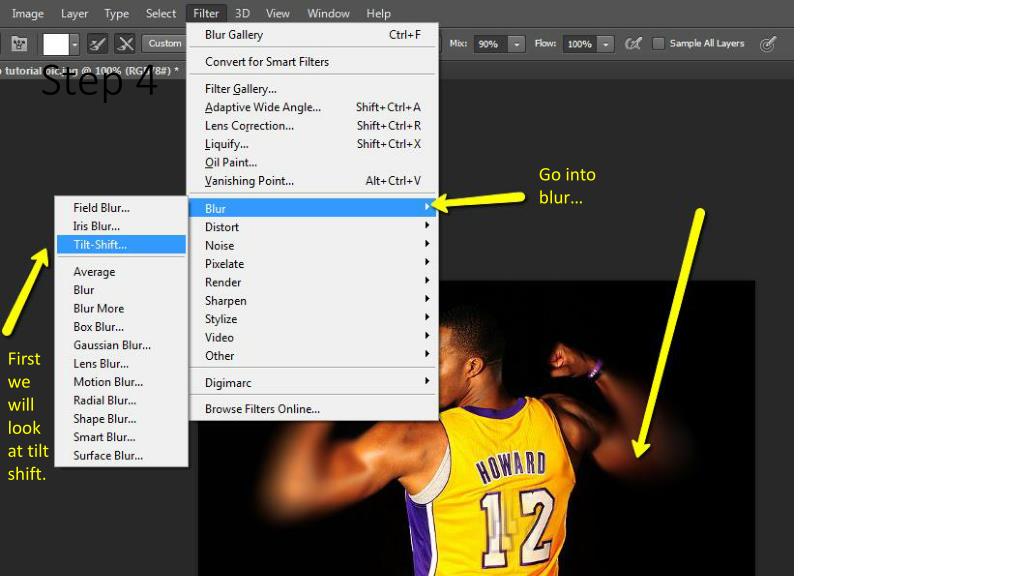Screen dimensions: 1024x576
Task: Choose Lens Correction filter
Action: [313, 125]
